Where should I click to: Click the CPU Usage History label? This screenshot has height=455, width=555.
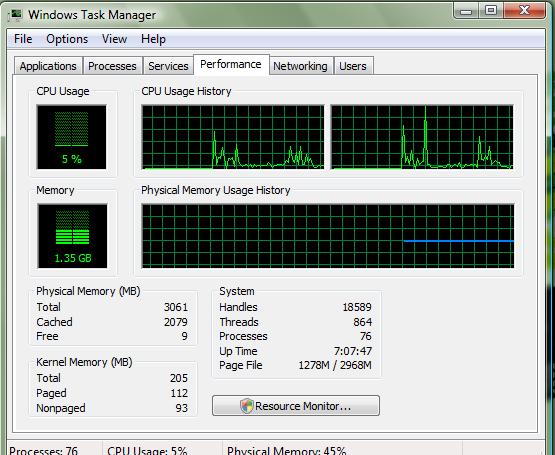point(186,91)
